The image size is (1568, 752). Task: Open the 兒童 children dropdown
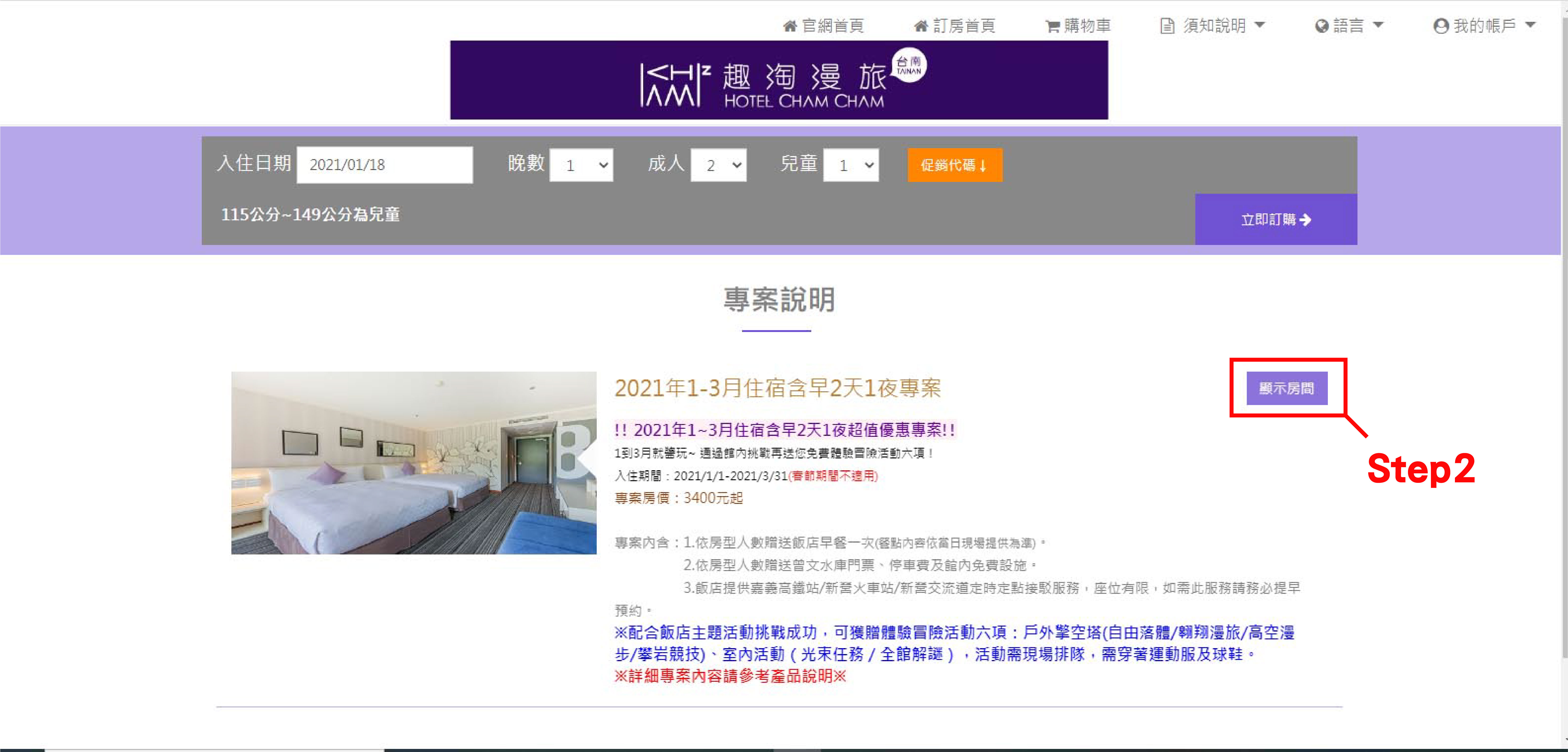click(x=850, y=165)
